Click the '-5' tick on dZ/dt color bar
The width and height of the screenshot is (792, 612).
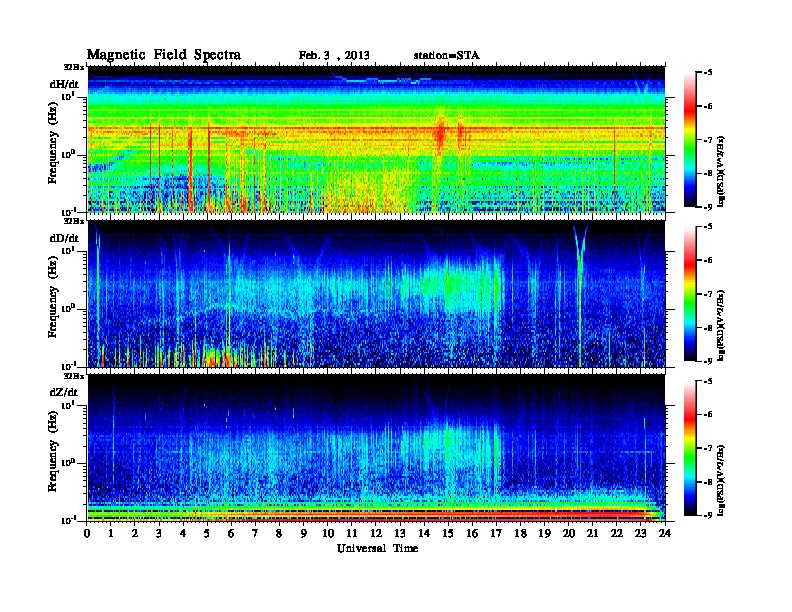[x=708, y=381]
